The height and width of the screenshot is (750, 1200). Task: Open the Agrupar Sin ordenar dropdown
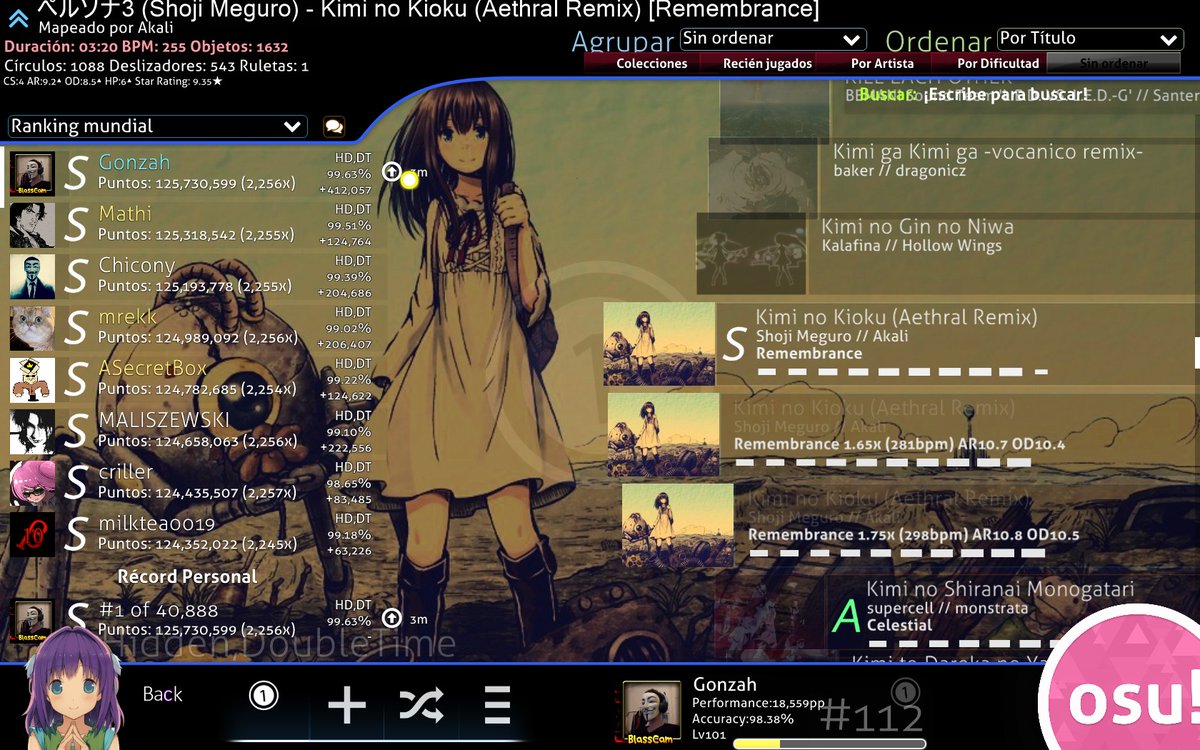tap(773, 39)
